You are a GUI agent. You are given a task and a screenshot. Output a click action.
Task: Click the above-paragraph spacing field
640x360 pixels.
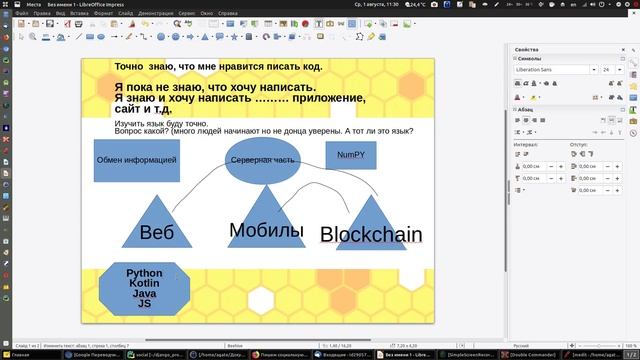pyautogui.click(x=534, y=167)
